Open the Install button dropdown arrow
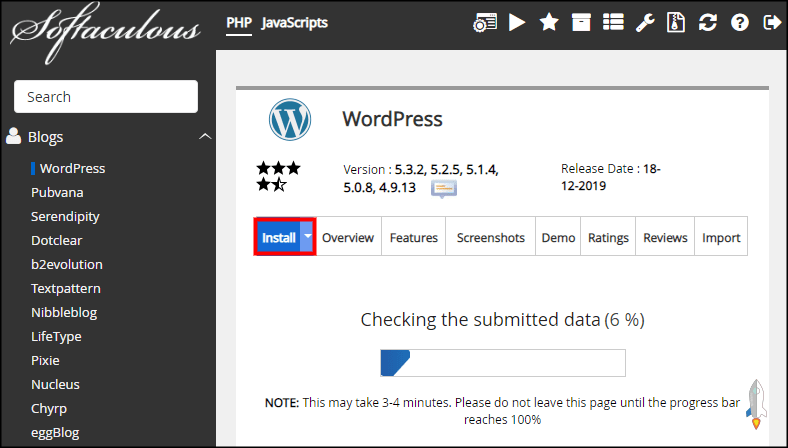788x448 pixels. click(x=308, y=236)
